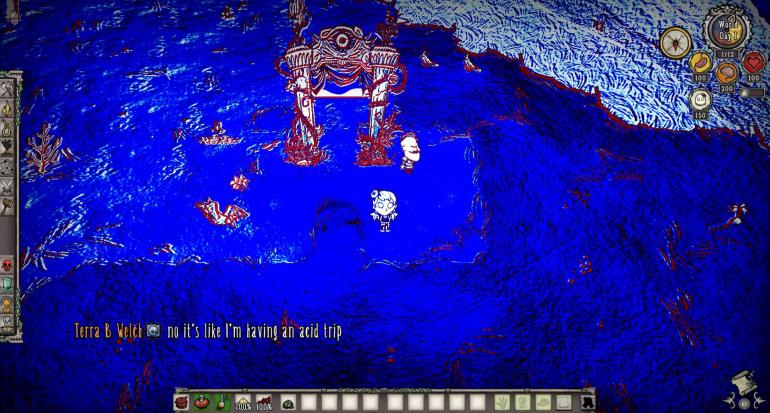Open the map scroll icon

[x=744, y=384]
